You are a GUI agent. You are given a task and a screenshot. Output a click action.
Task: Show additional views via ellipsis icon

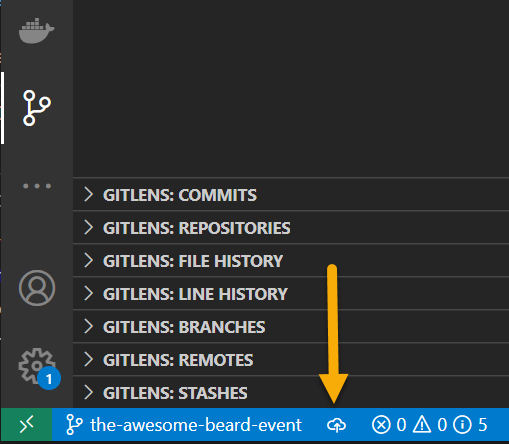pyautogui.click(x=37, y=186)
